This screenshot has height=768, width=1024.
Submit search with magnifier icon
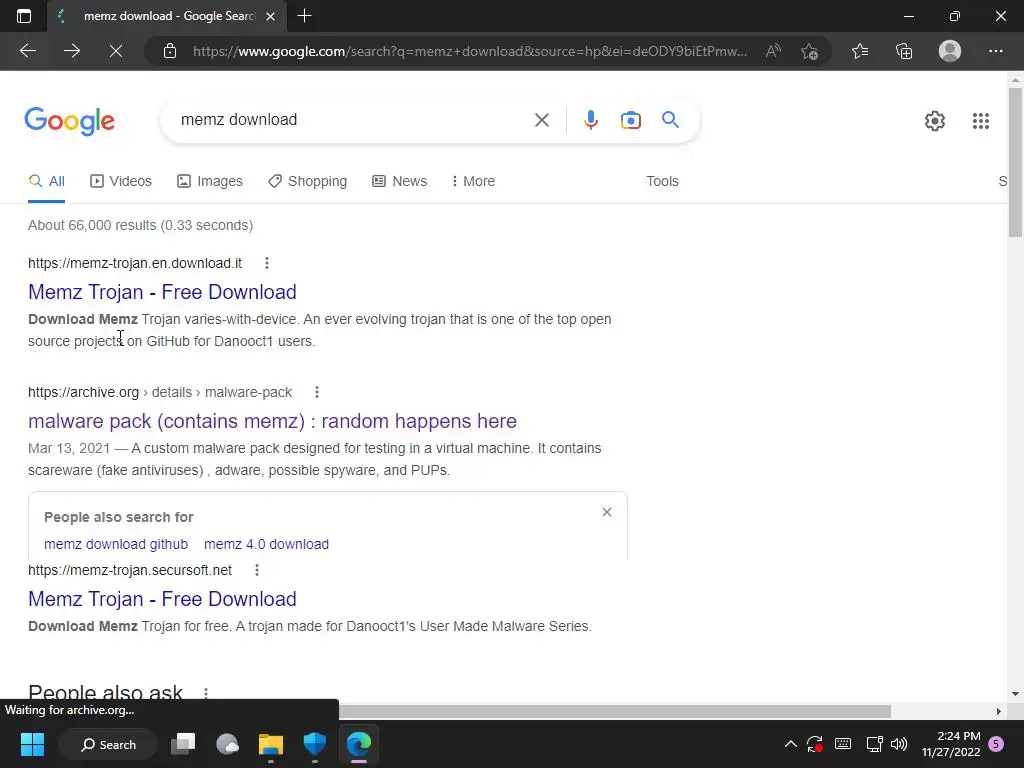click(x=670, y=120)
